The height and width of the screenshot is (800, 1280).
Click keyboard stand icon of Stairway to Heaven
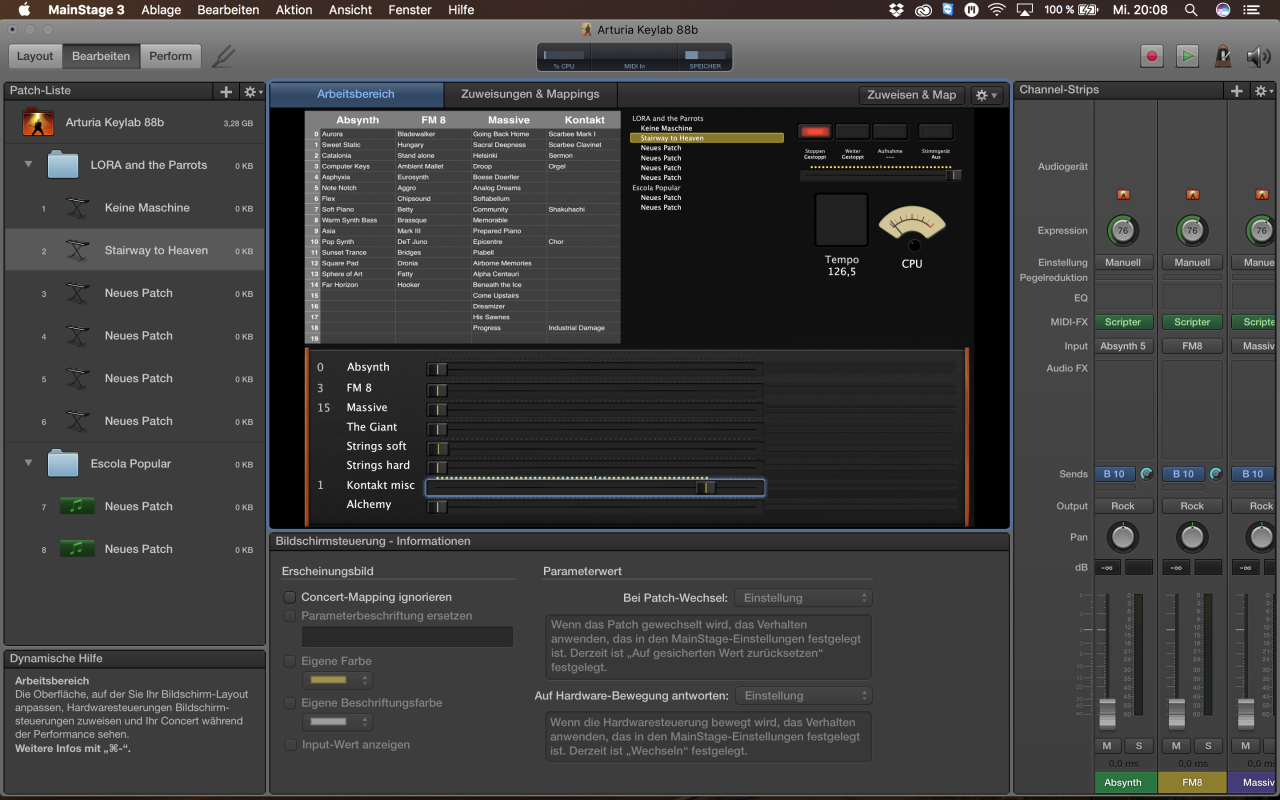click(x=77, y=251)
